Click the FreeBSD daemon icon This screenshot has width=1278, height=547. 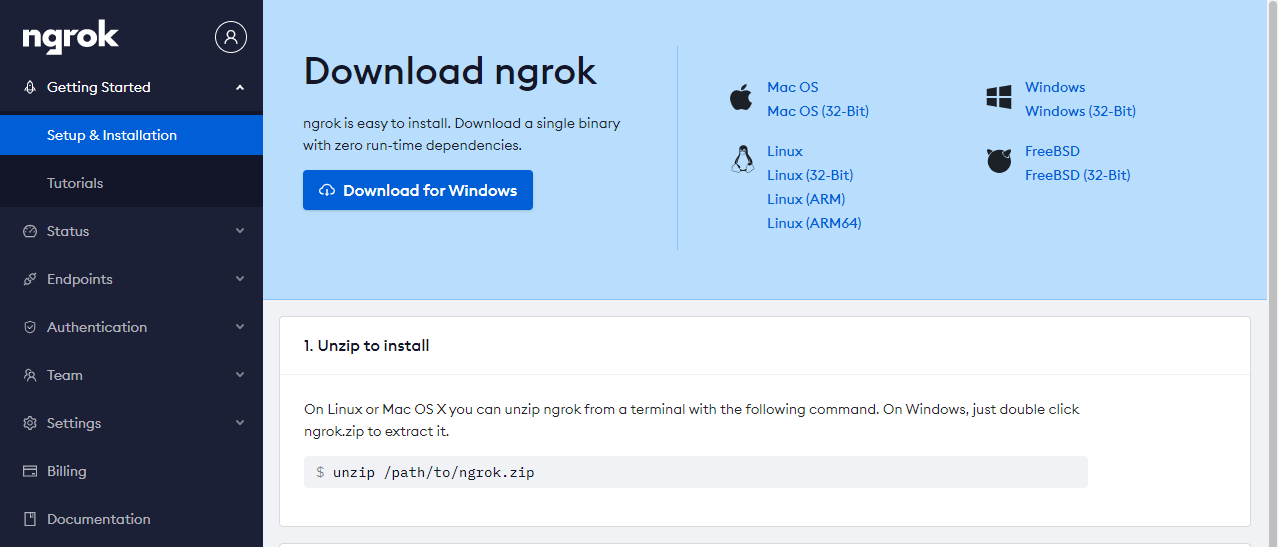[x=999, y=160]
